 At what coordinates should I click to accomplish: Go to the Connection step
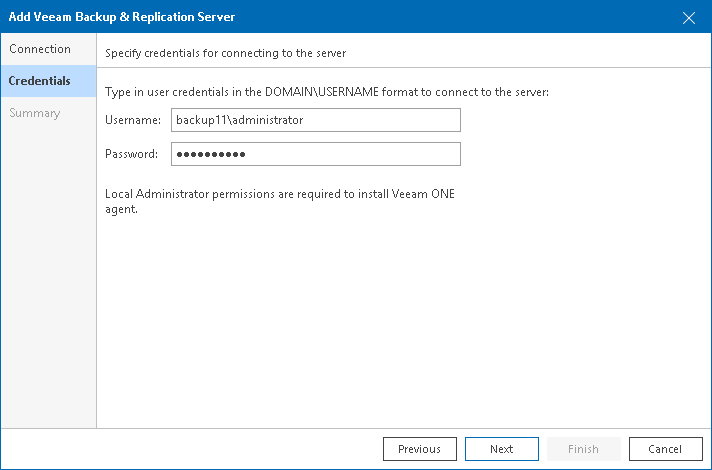(40, 49)
